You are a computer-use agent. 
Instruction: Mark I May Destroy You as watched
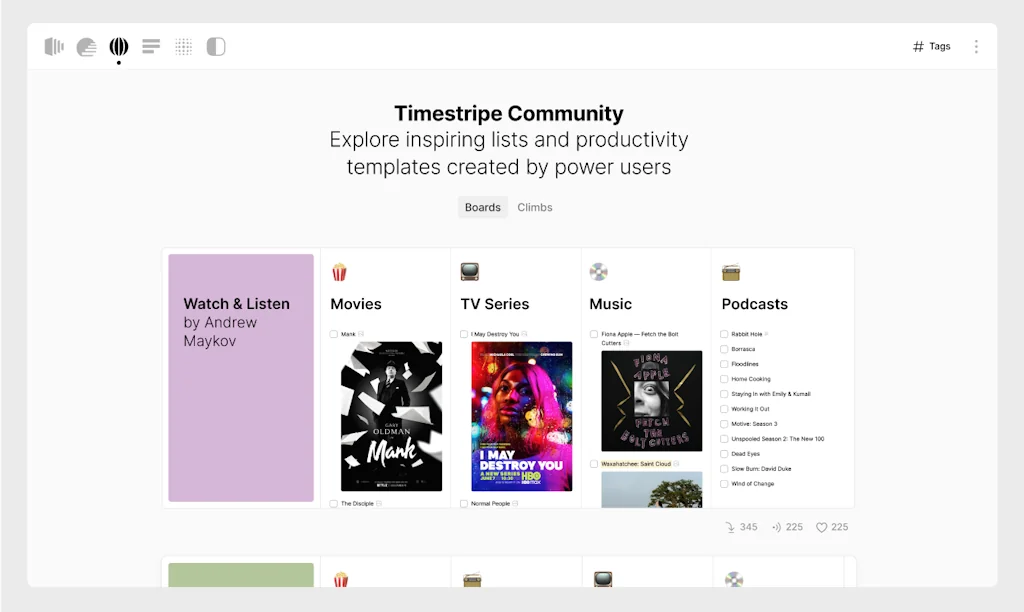tap(464, 334)
